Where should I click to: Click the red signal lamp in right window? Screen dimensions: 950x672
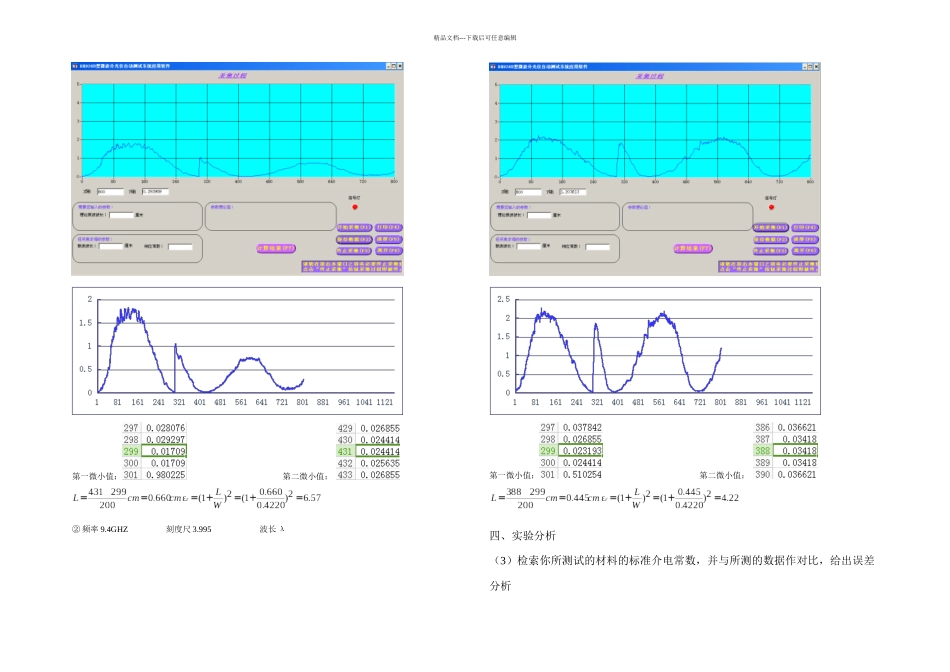[x=771, y=207]
